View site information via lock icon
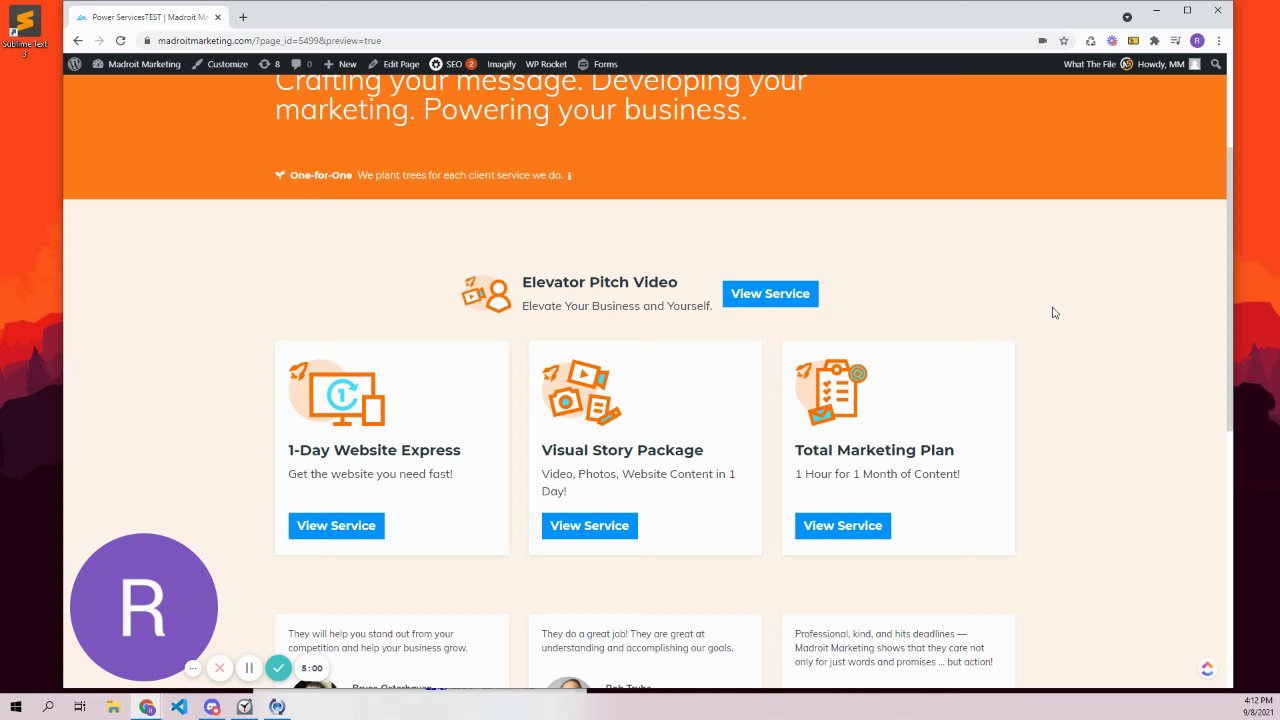The width and height of the screenshot is (1280, 720). 147,41
